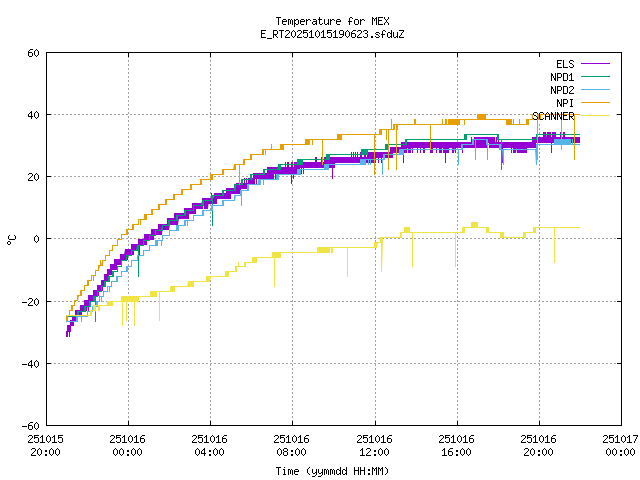The width and height of the screenshot is (640, 480).
Task: Select the NPI legend entry
Action: tap(564, 103)
